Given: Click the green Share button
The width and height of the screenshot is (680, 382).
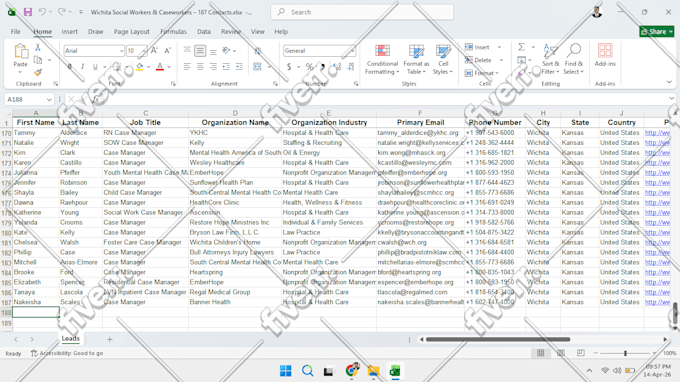Looking at the screenshot, I should click(657, 32).
